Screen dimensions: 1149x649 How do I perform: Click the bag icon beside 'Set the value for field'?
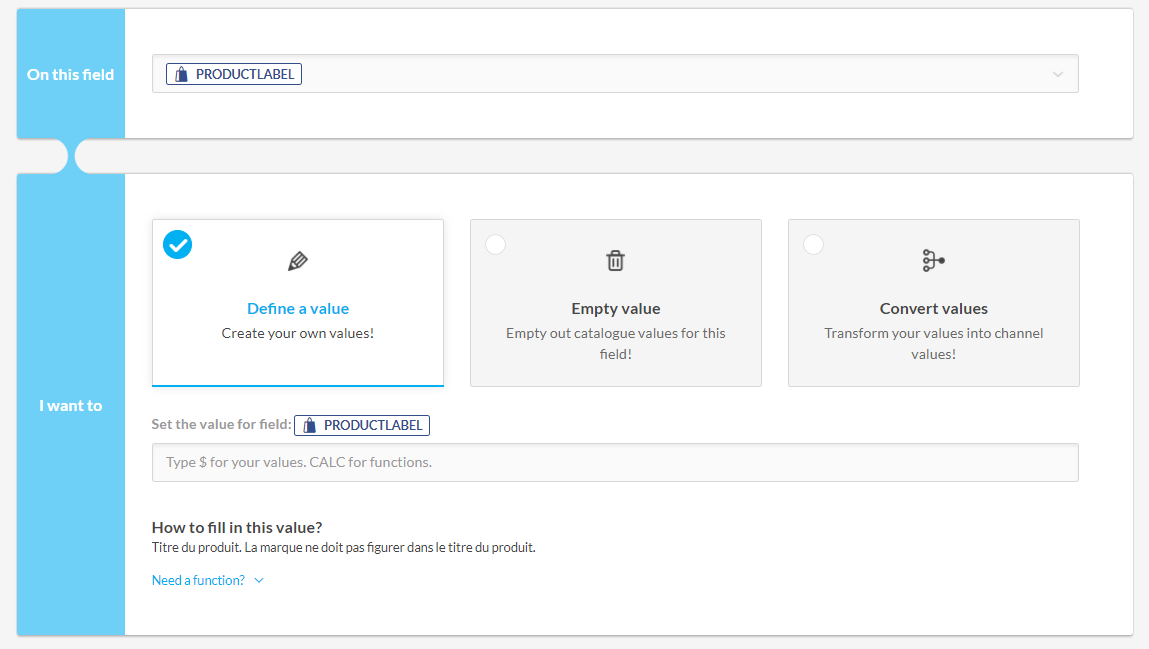coord(309,426)
